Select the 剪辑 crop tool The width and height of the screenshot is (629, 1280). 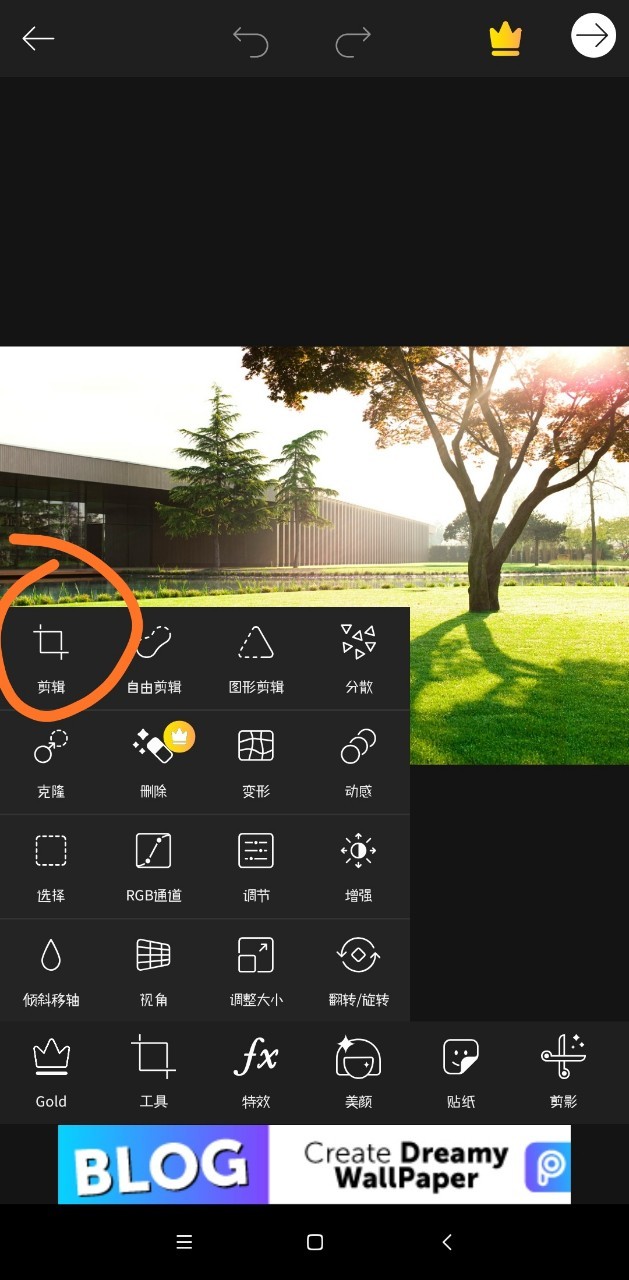pyautogui.click(x=51, y=658)
